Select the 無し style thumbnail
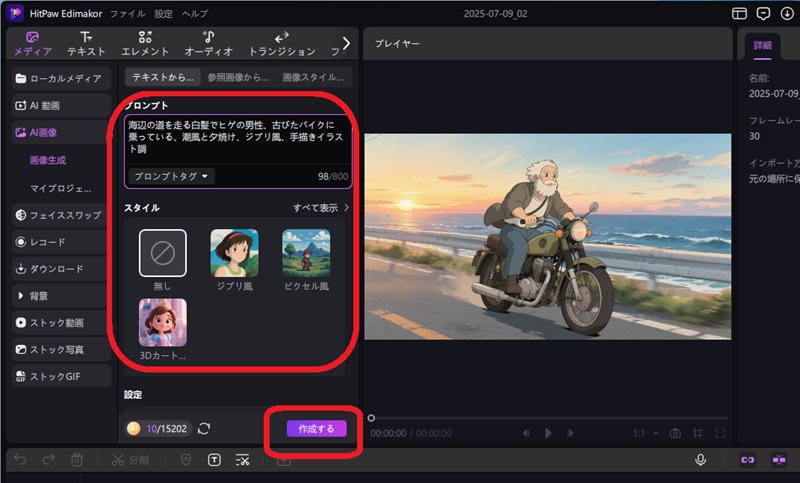The height and width of the screenshot is (483, 800). pyautogui.click(x=163, y=253)
